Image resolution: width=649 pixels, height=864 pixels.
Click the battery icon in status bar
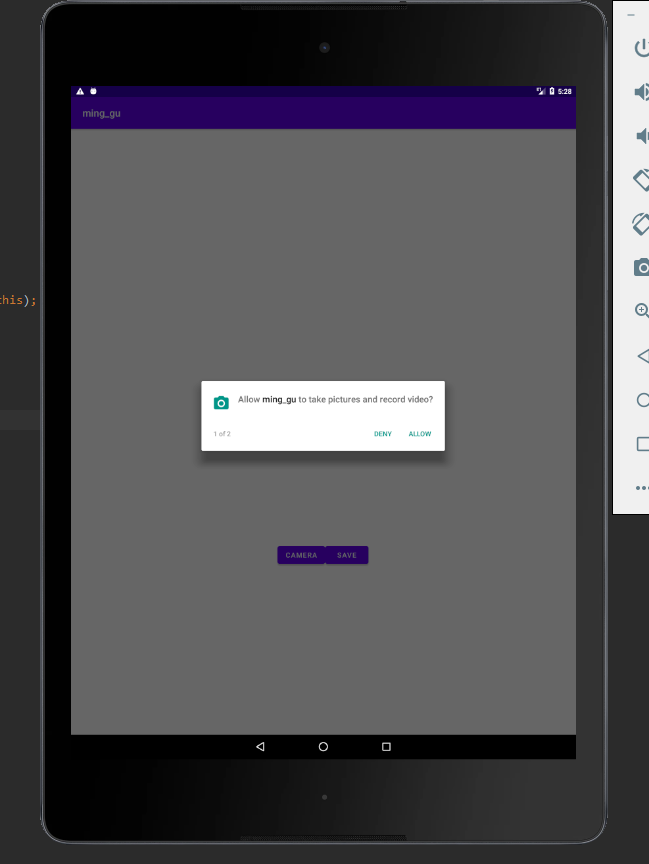coord(551,91)
